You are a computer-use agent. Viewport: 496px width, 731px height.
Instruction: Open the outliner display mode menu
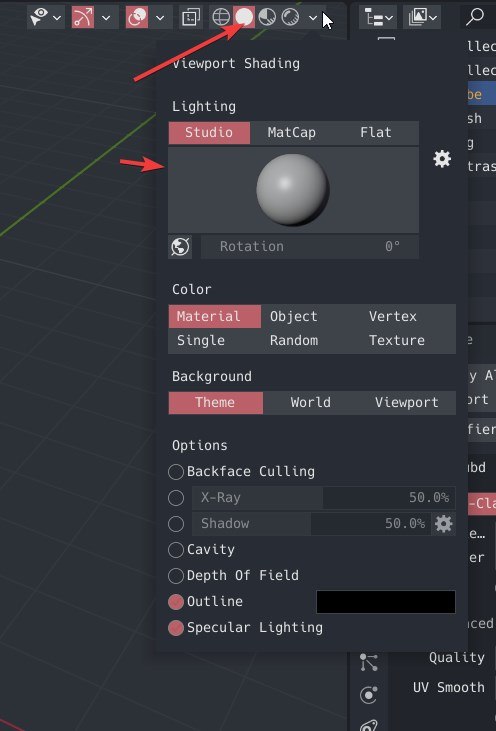click(x=421, y=18)
